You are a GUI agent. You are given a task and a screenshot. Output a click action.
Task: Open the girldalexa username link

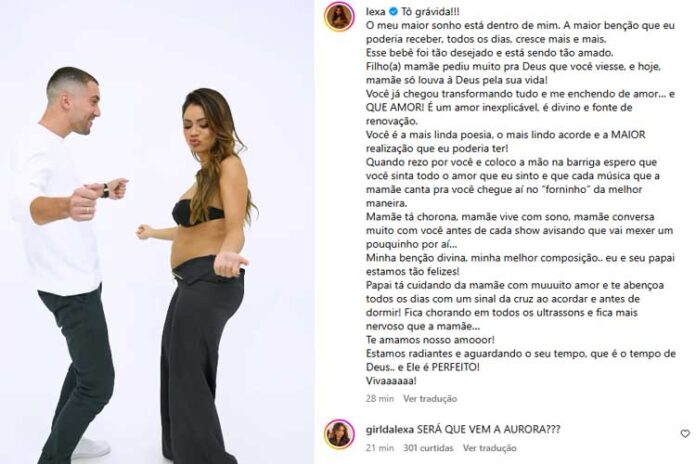(x=390, y=429)
